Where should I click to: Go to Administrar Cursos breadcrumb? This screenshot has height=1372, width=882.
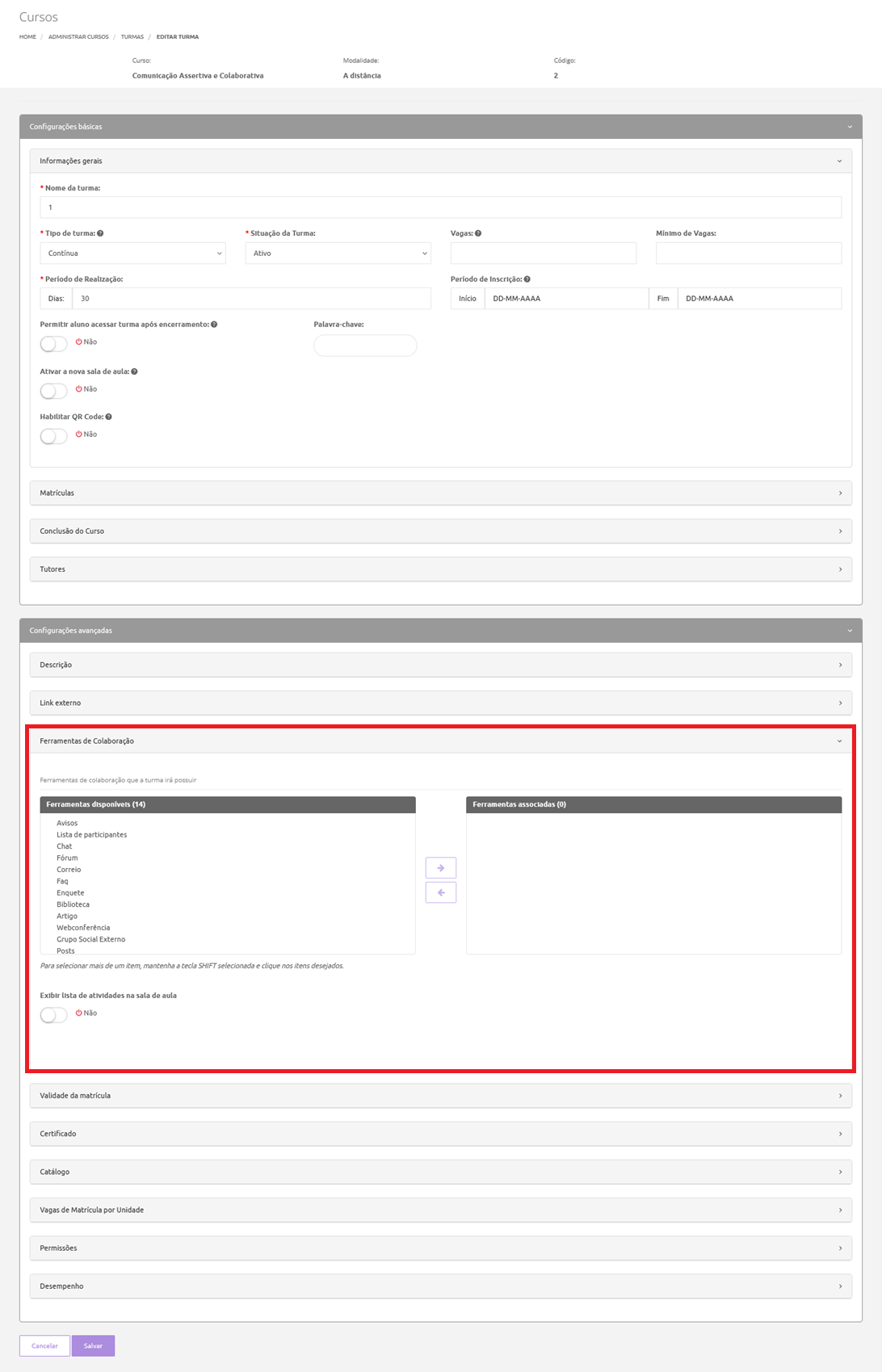click(x=78, y=37)
